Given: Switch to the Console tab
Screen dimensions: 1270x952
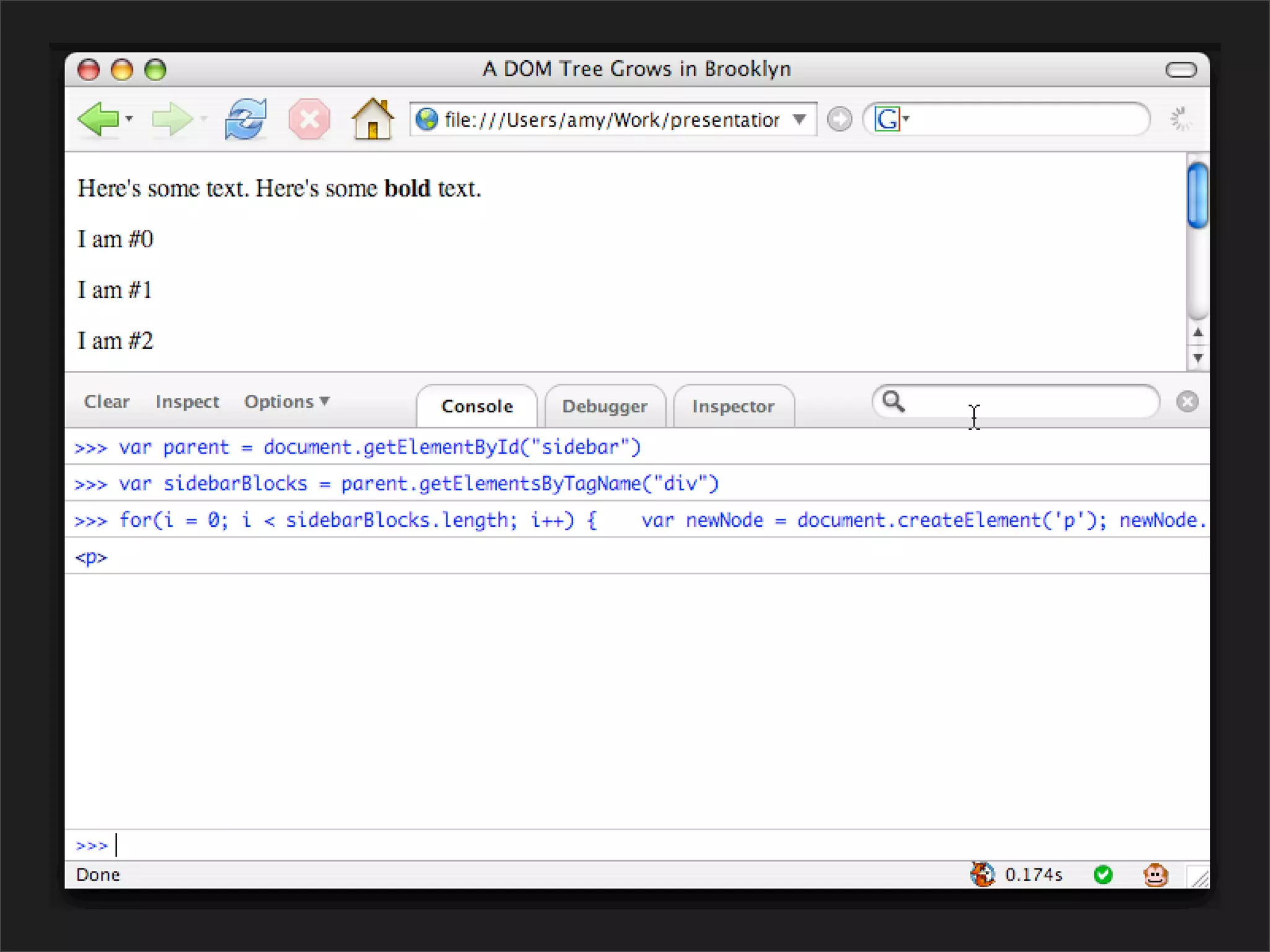Looking at the screenshot, I should pos(477,406).
